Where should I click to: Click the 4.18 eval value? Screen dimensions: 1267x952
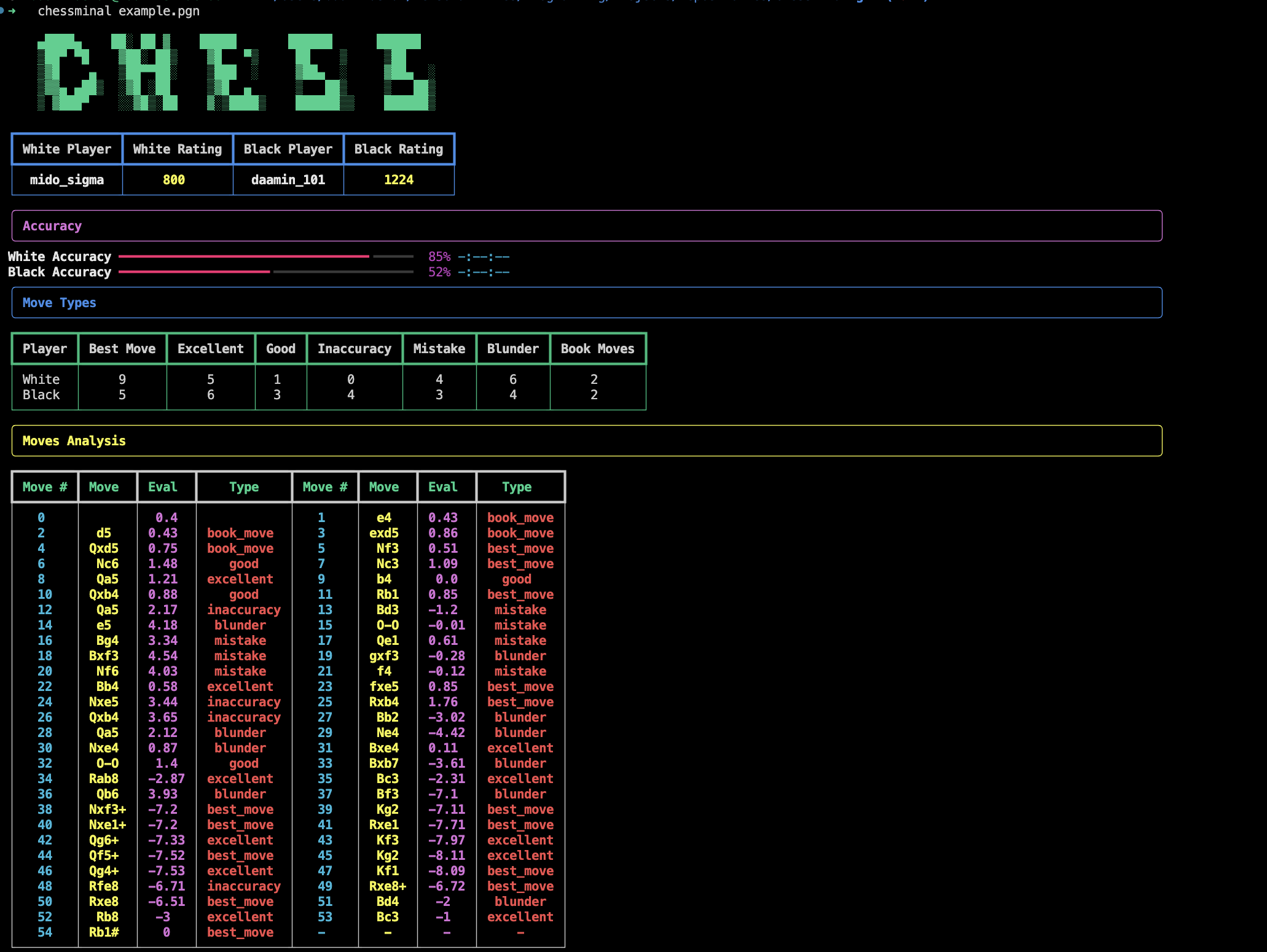pyautogui.click(x=163, y=625)
